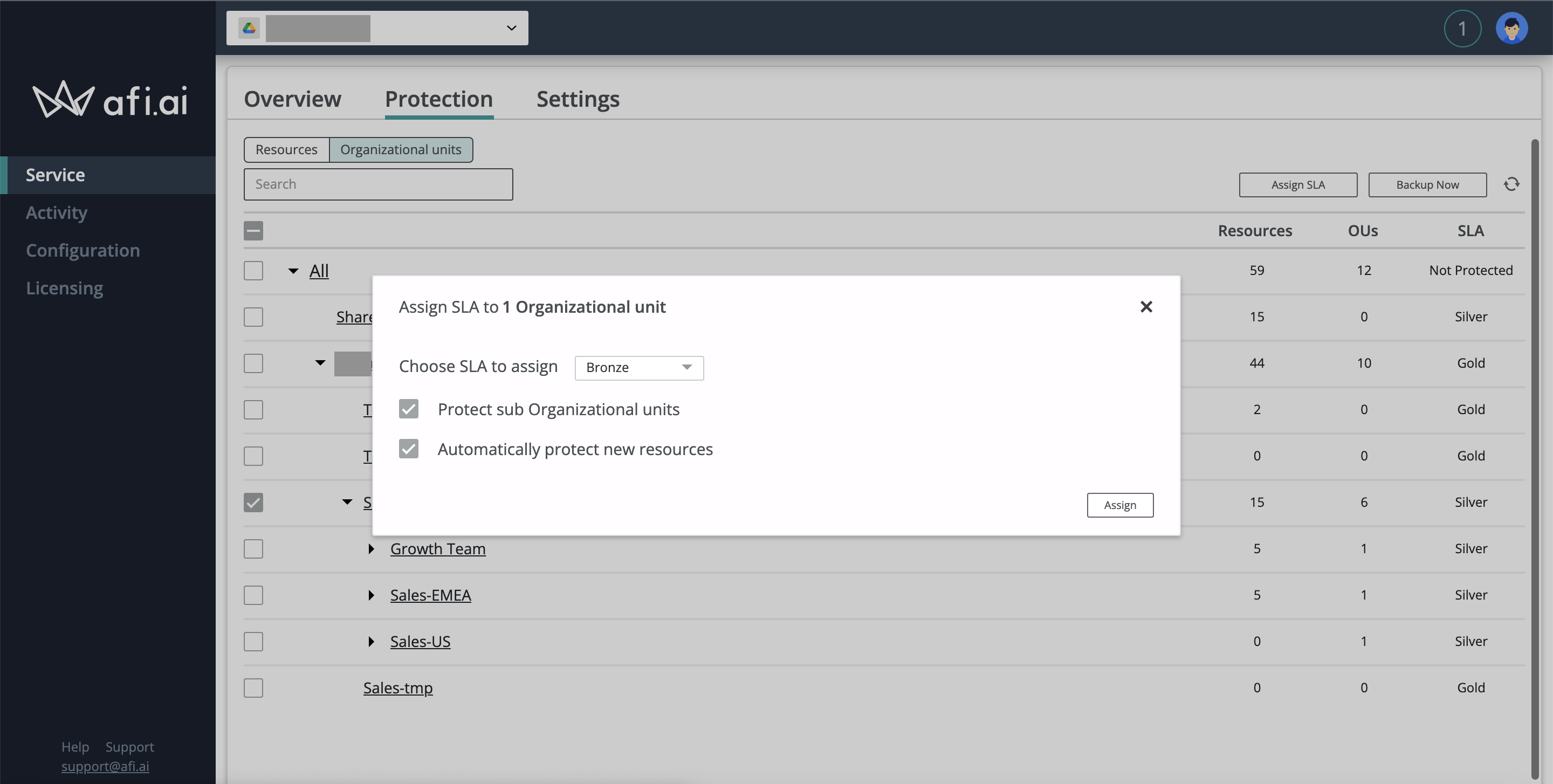Open the support@afi.ai email link
The width and height of the screenshot is (1553, 784).
click(x=105, y=766)
